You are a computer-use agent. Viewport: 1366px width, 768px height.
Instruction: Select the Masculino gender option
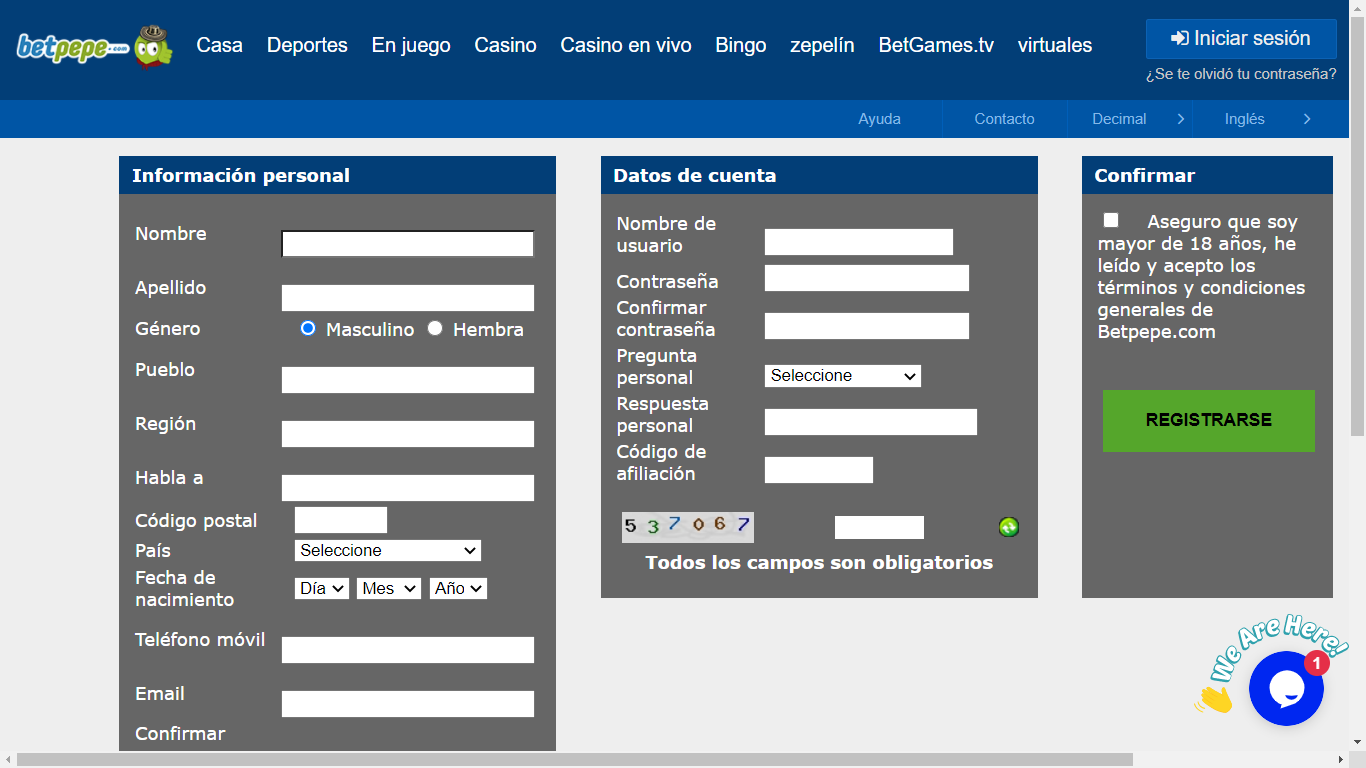tap(308, 328)
